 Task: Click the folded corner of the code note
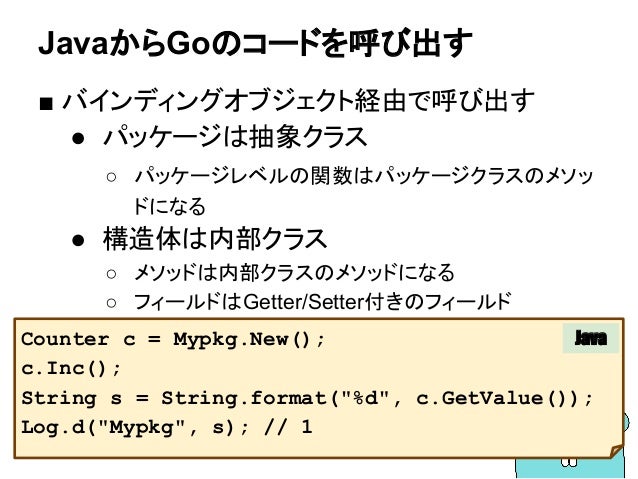615,451
